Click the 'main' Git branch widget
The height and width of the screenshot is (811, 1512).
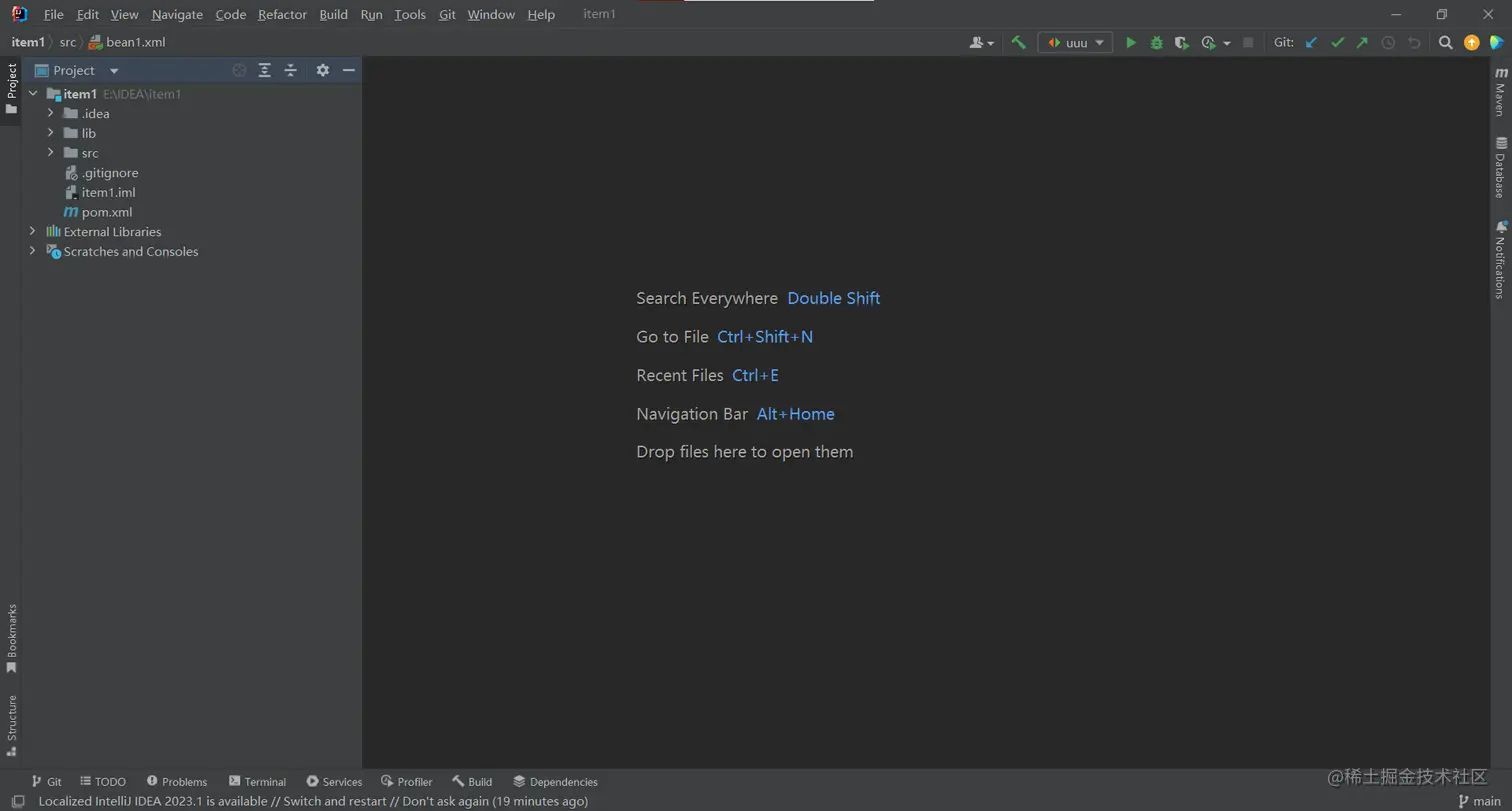[1480, 801]
